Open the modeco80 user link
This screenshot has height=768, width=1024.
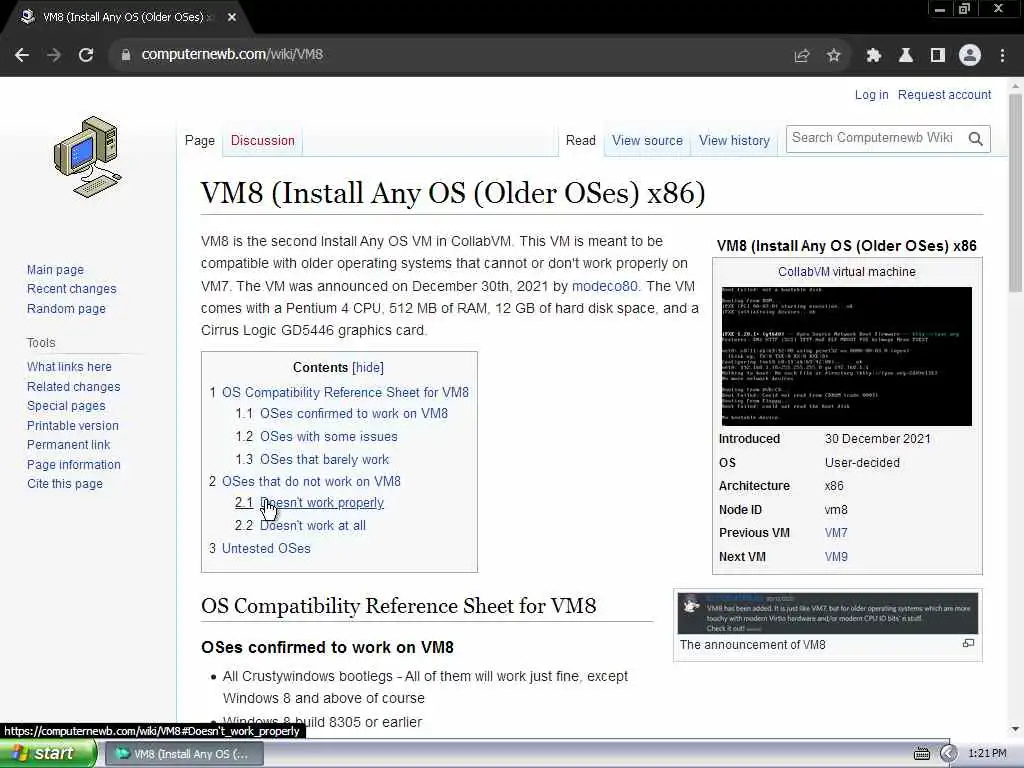(605, 287)
